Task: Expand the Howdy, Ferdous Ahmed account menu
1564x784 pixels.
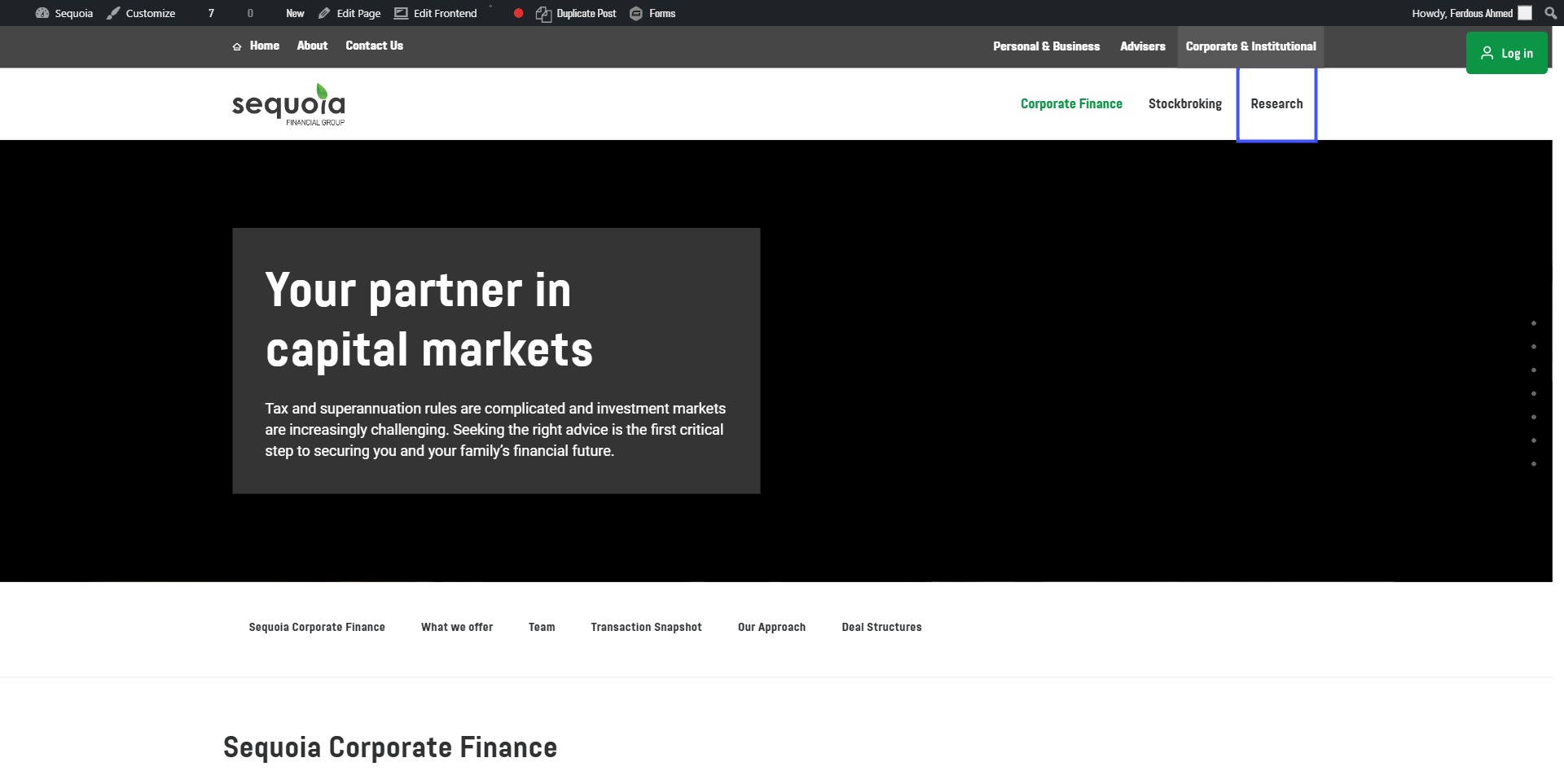Action: coord(1461,13)
